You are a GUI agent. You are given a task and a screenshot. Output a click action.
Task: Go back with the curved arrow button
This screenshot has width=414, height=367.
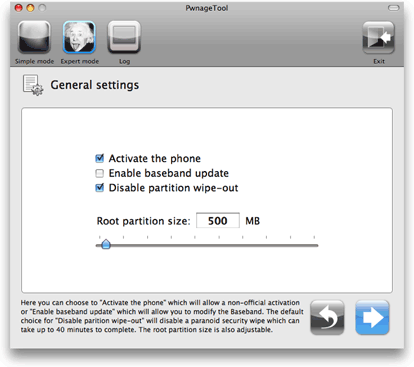click(327, 317)
